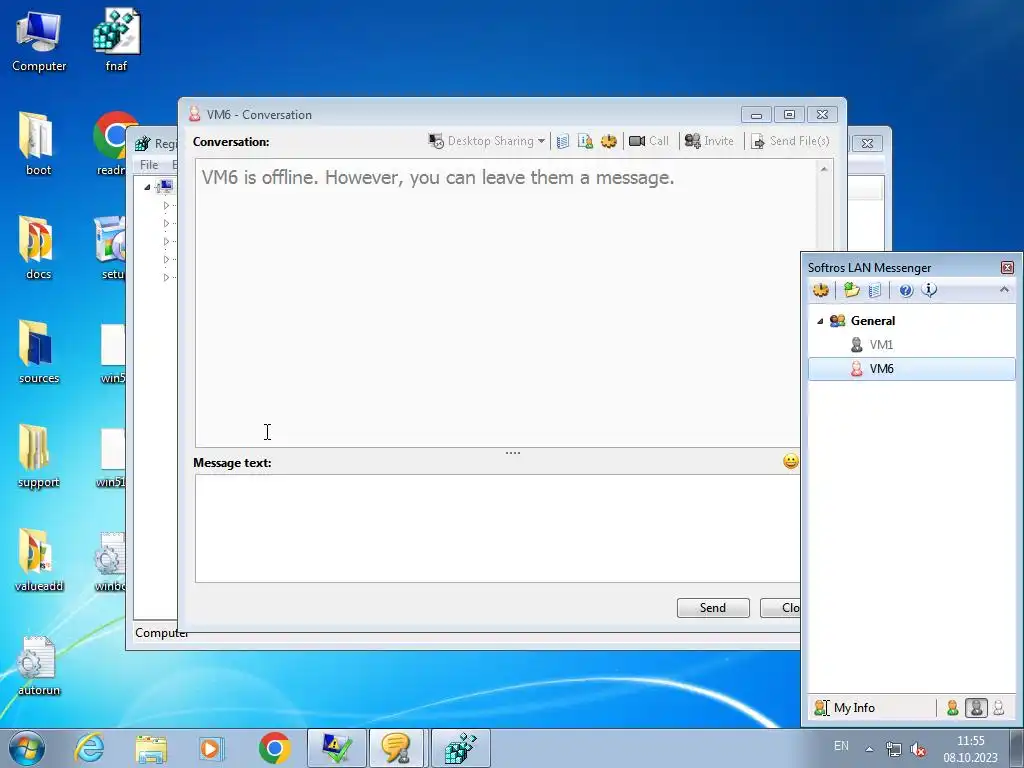Image resolution: width=1024 pixels, height=768 pixels.
Task: Select user VM1 in Messenger list
Action: tap(881, 345)
